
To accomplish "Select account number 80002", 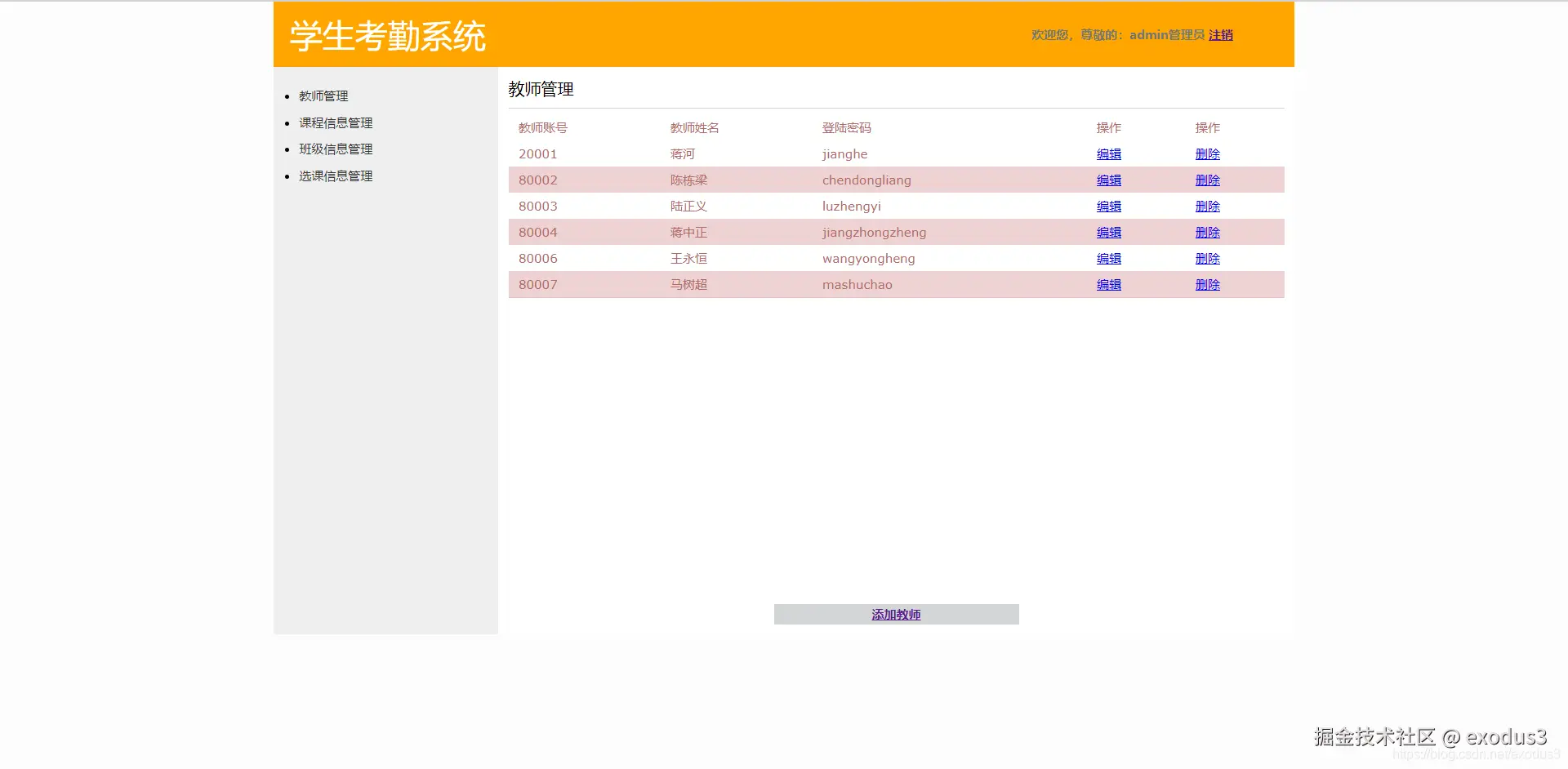I will [x=538, y=180].
